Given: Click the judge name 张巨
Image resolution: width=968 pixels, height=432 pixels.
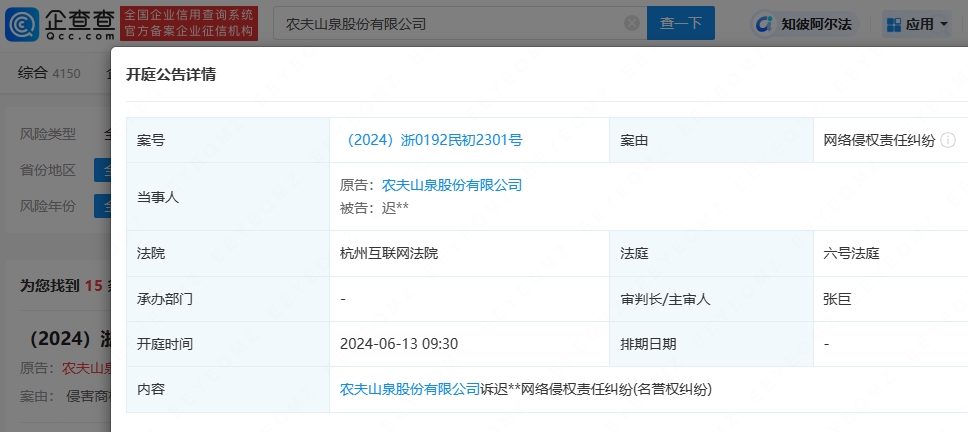Looking at the screenshot, I should pyautogui.click(x=837, y=299).
